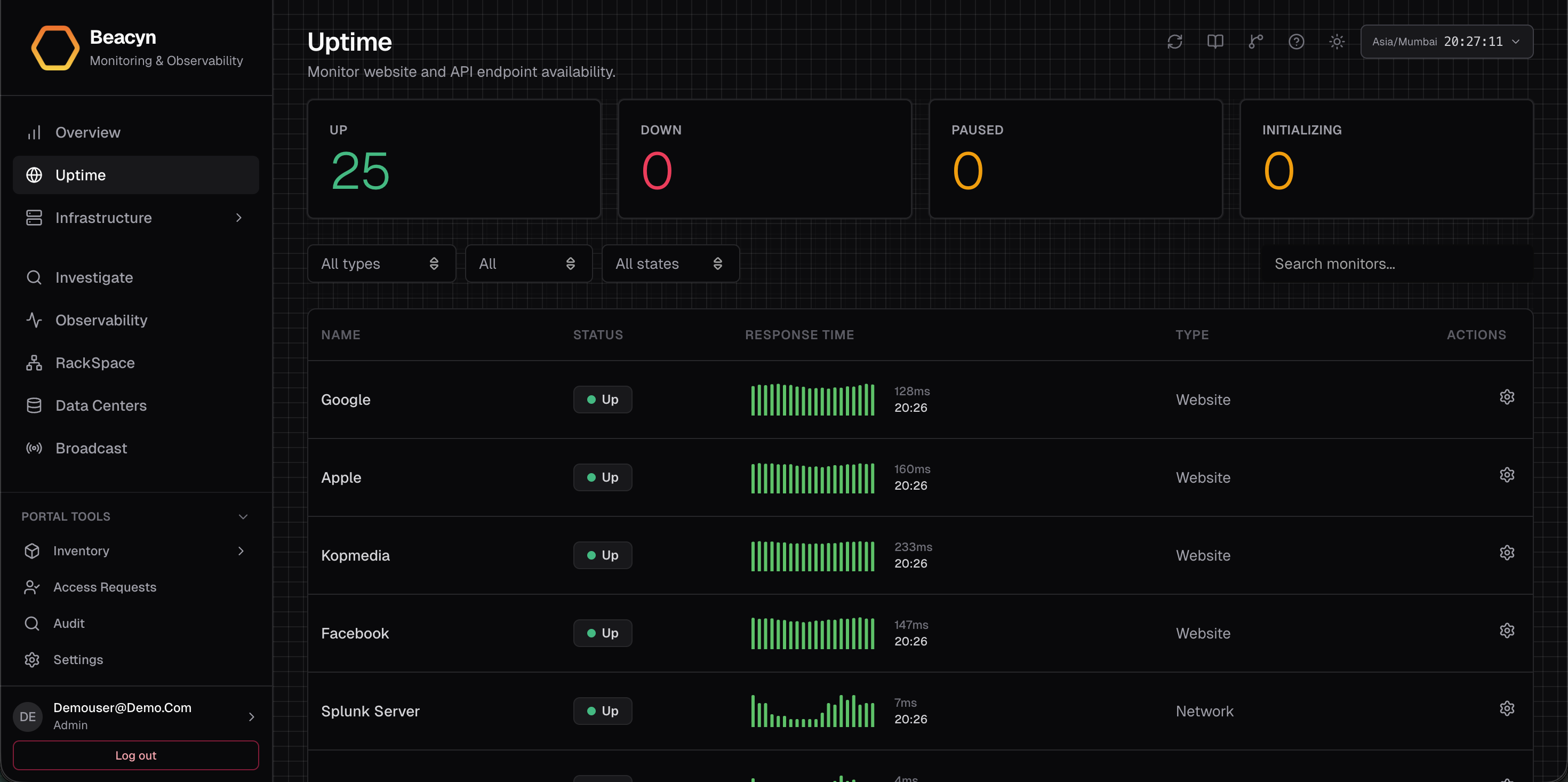Viewport: 1568px width, 782px height.
Task: Click the git branch icon in the header
Action: pyautogui.click(x=1256, y=42)
